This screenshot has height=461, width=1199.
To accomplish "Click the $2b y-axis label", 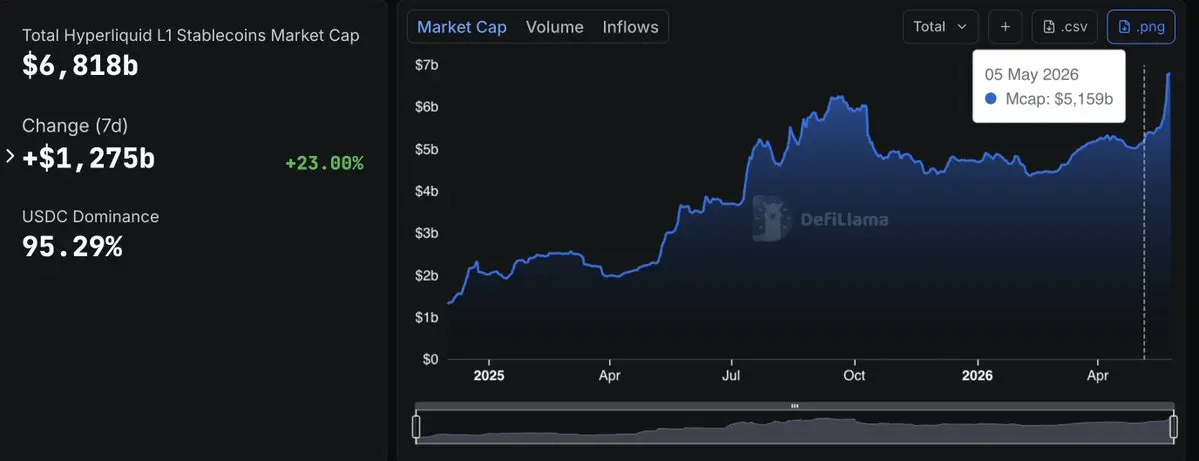I will tap(426, 275).
